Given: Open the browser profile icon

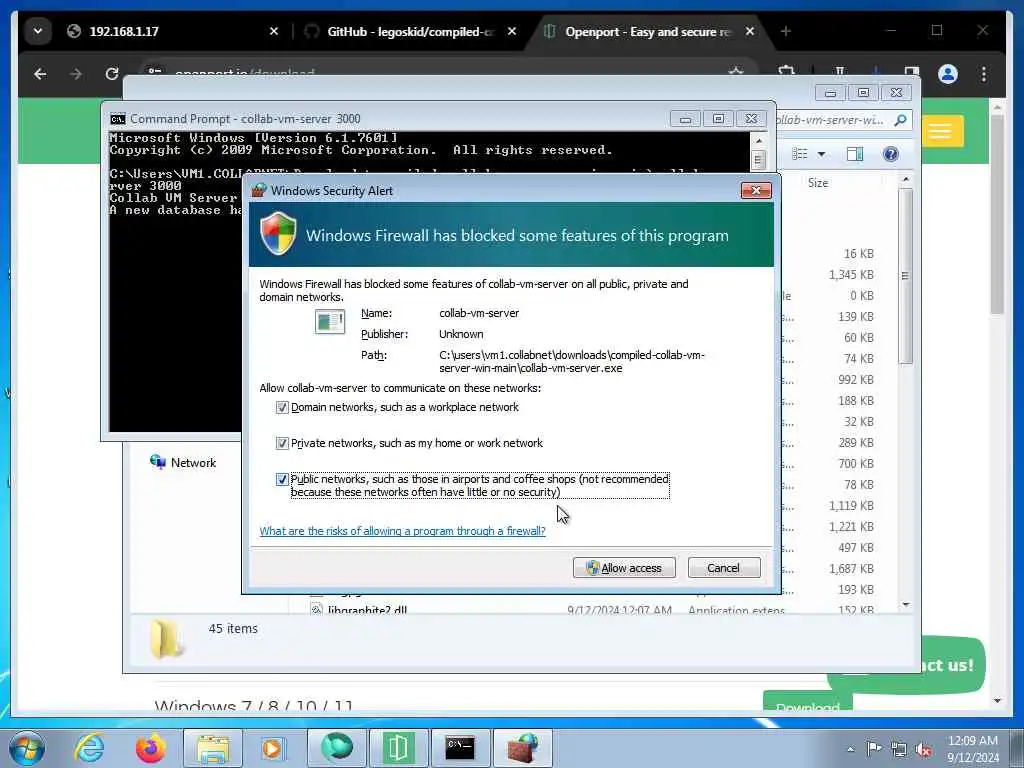Looking at the screenshot, I should click(x=948, y=74).
